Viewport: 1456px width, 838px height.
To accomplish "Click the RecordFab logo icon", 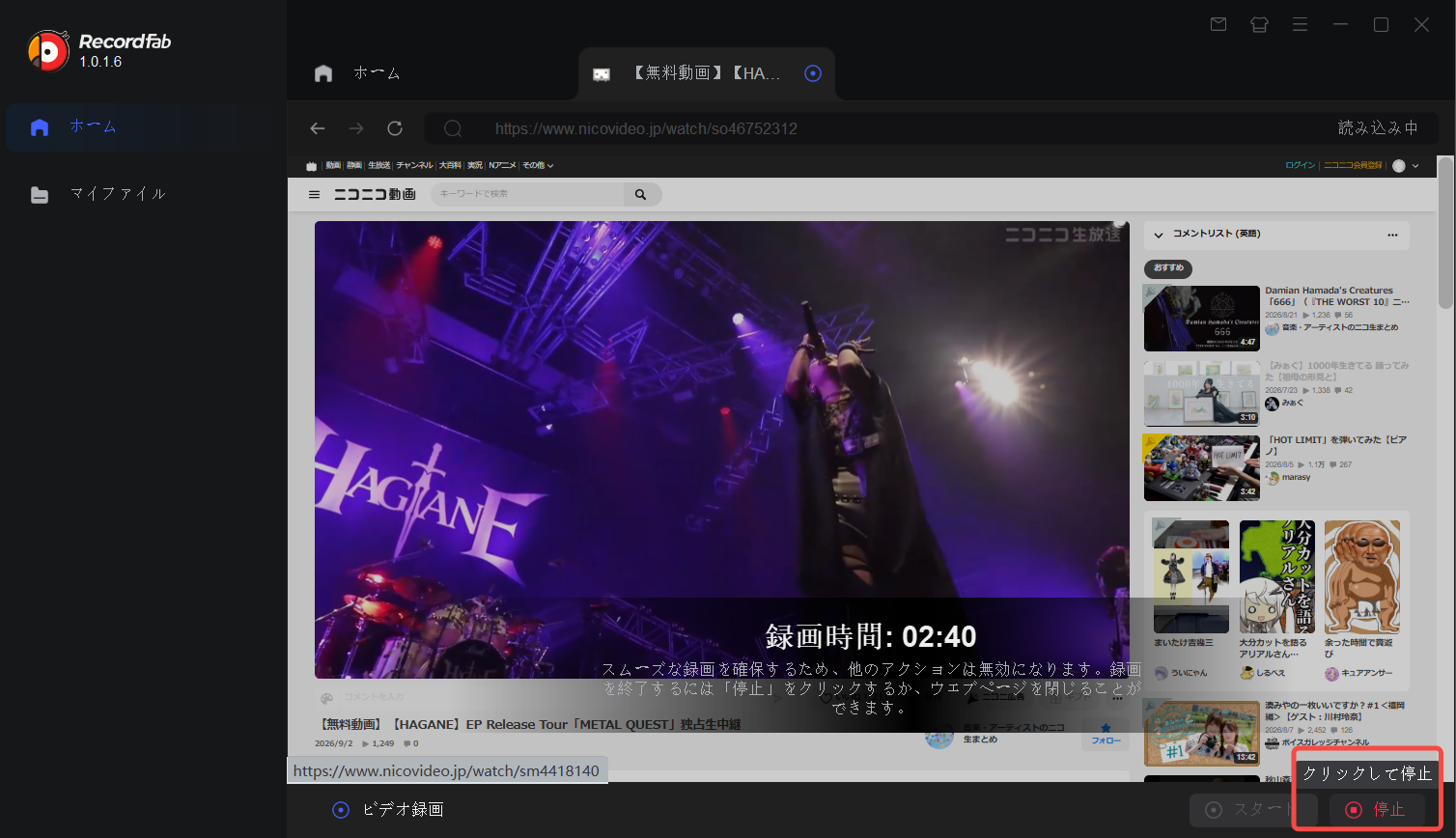I will [47, 50].
